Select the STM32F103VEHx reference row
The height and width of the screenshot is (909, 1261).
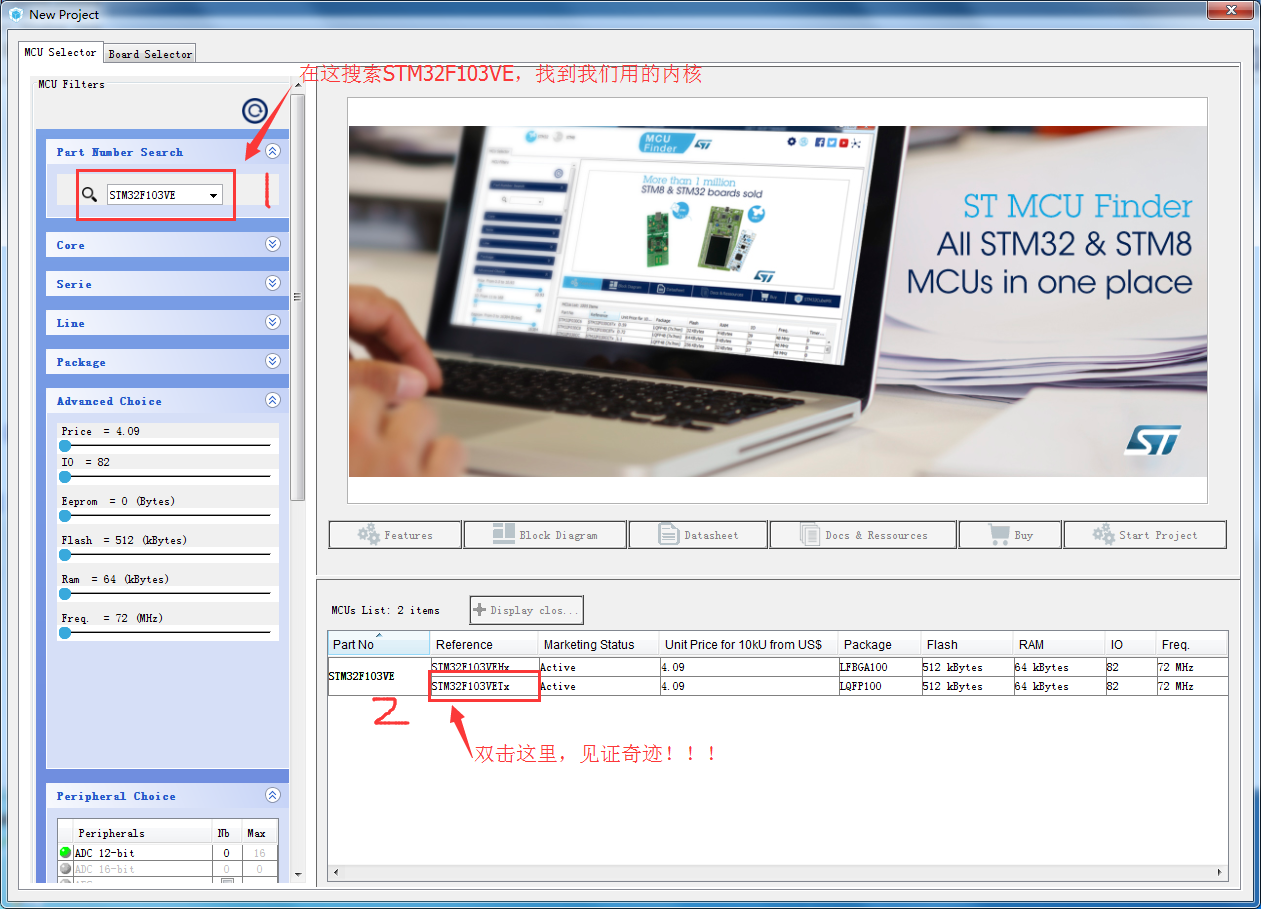coord(484,667)
